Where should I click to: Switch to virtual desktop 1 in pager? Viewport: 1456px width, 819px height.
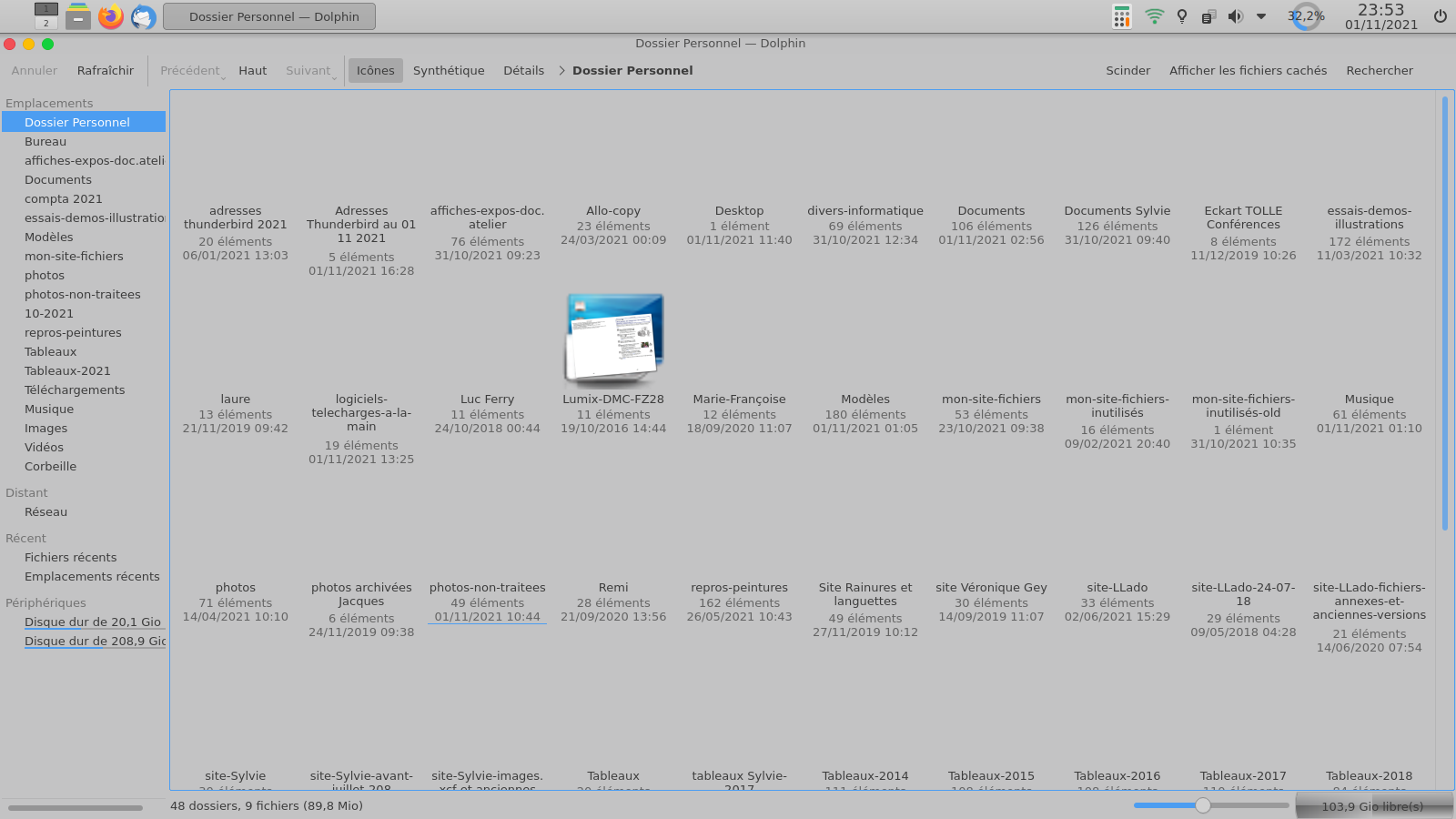coord(45,9)
